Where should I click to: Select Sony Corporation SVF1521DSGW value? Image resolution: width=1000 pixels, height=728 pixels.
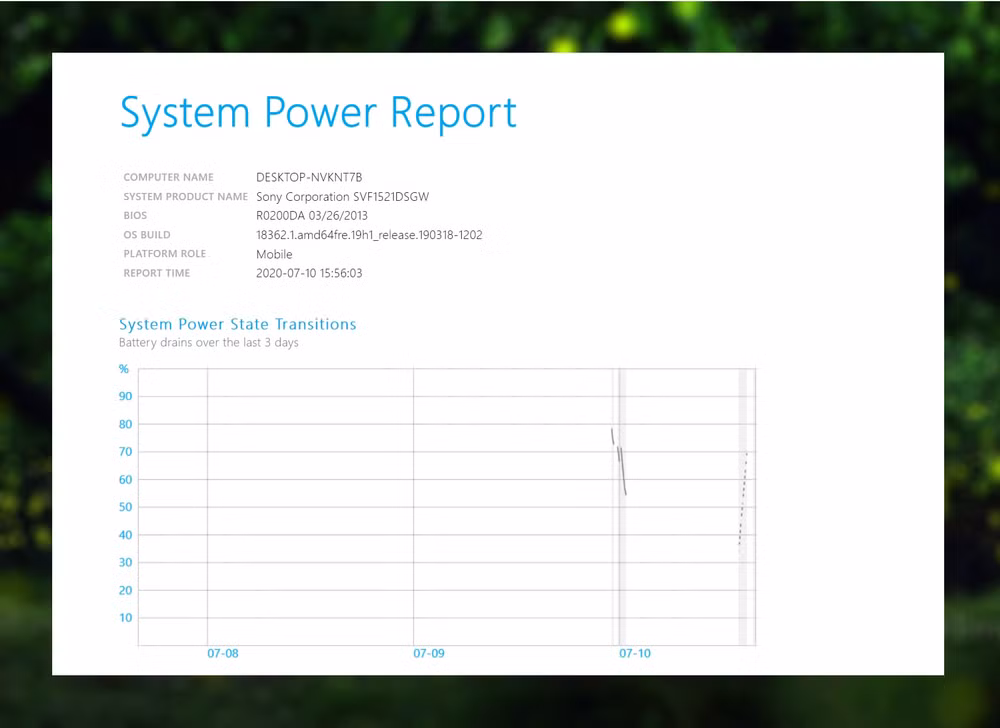pos(342,197)
